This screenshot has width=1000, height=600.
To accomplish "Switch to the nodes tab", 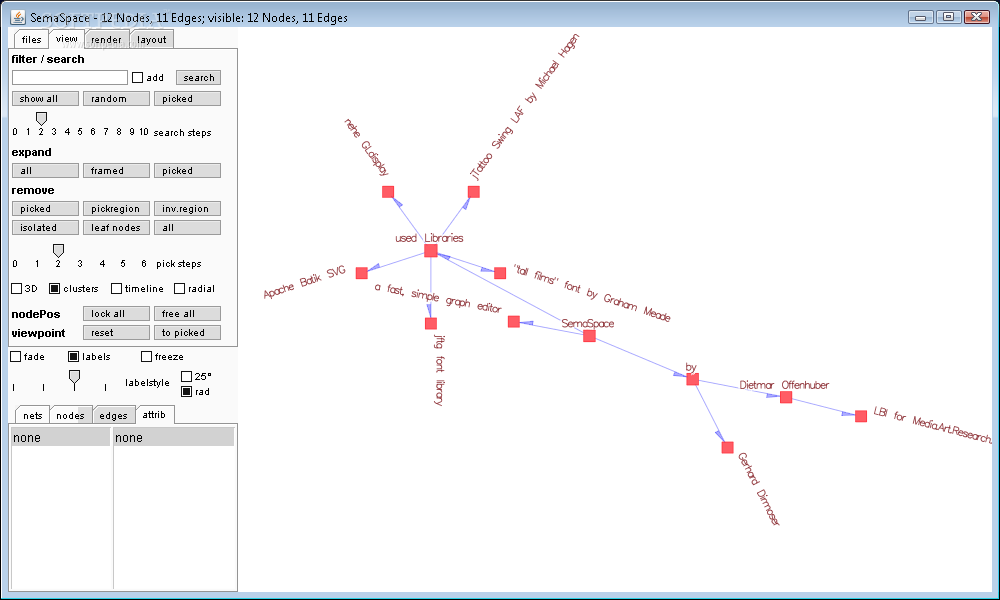I will [70, 415].
